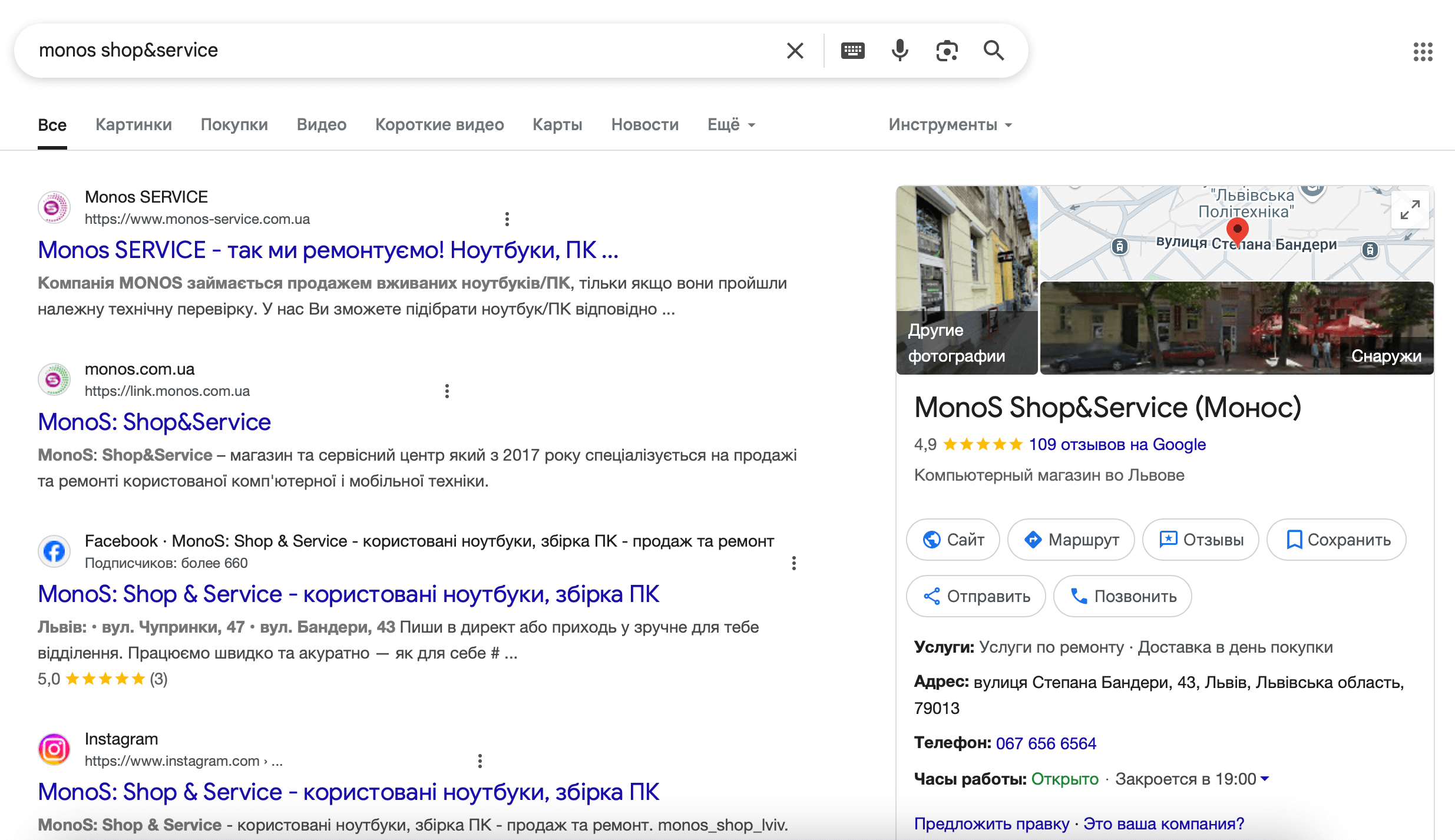This screenshot has width=1455, height=840.
Task: Click the Отзывы button
Action: (x=1201, y=540)
